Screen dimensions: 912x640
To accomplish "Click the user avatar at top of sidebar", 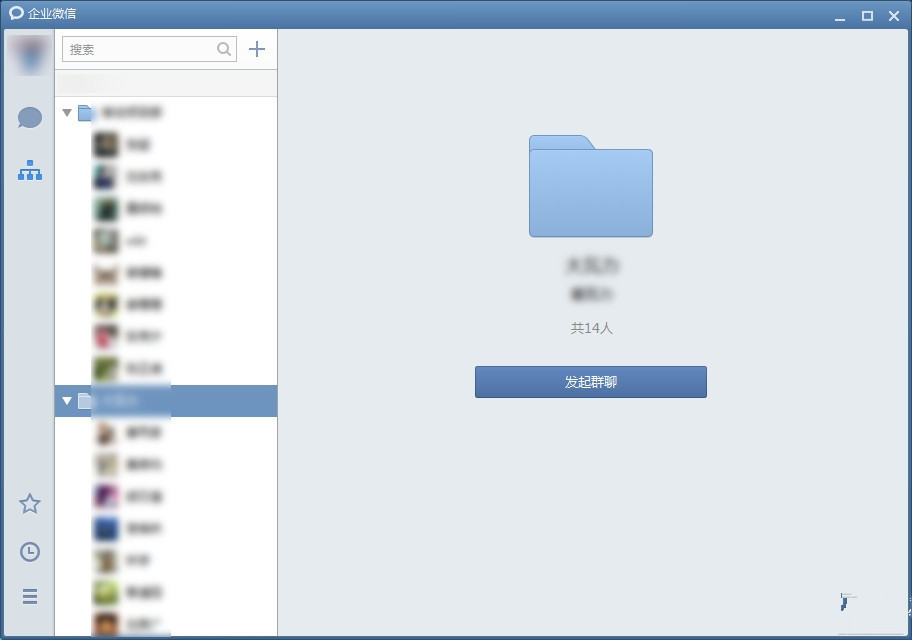I will click(x=30, y=55).
